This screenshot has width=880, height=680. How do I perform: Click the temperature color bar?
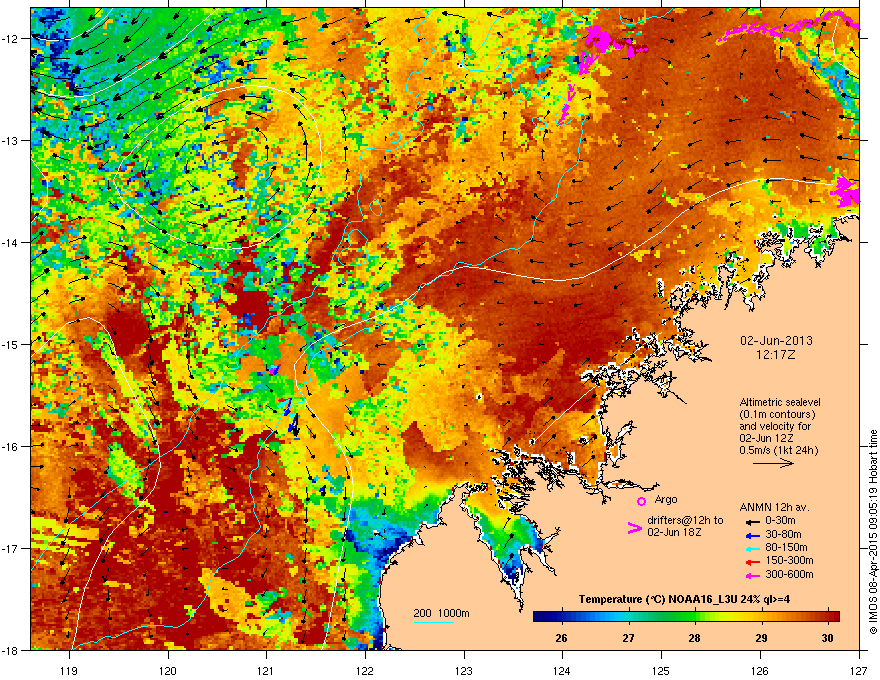[x=686, y=617]
